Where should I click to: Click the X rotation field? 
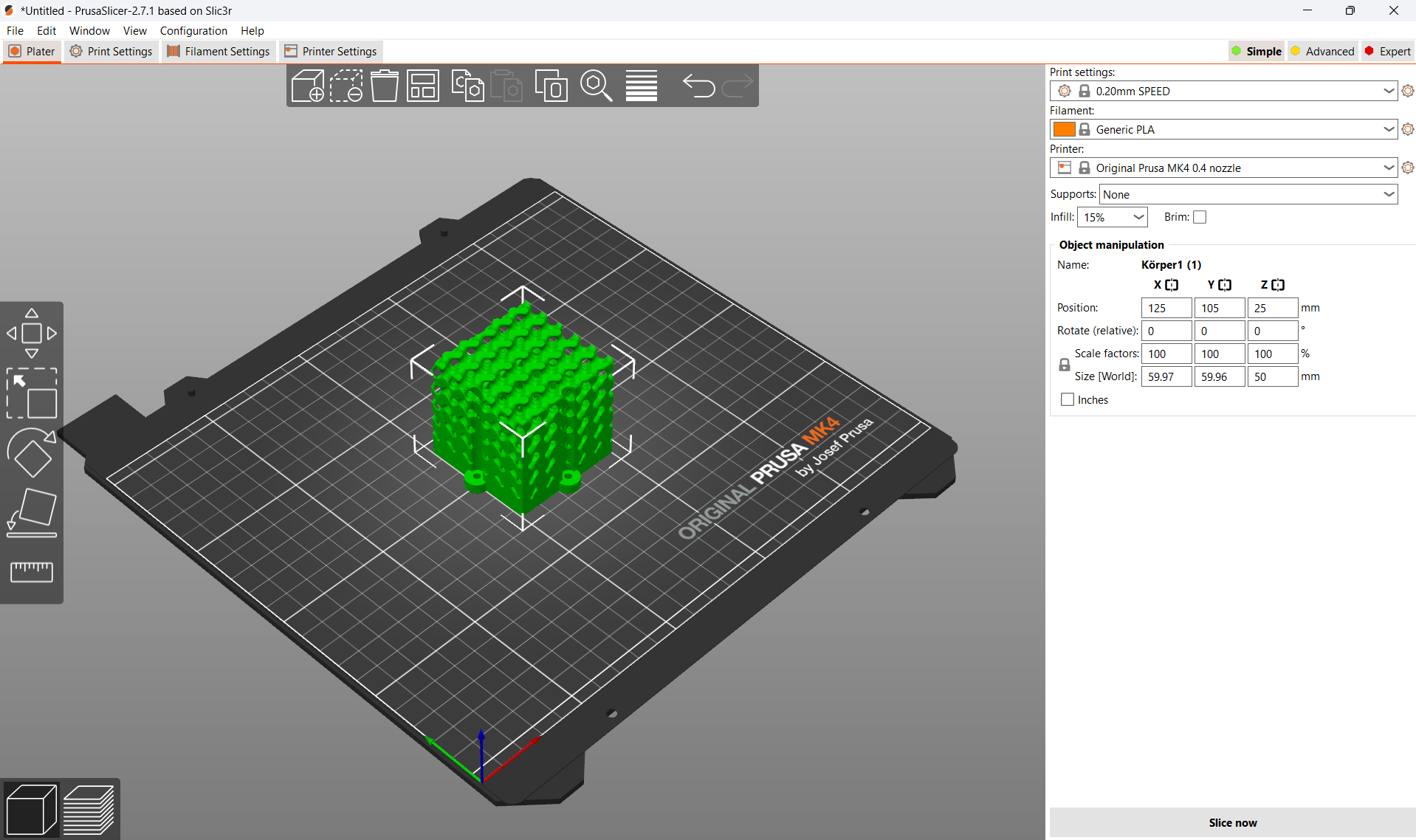1166,331
